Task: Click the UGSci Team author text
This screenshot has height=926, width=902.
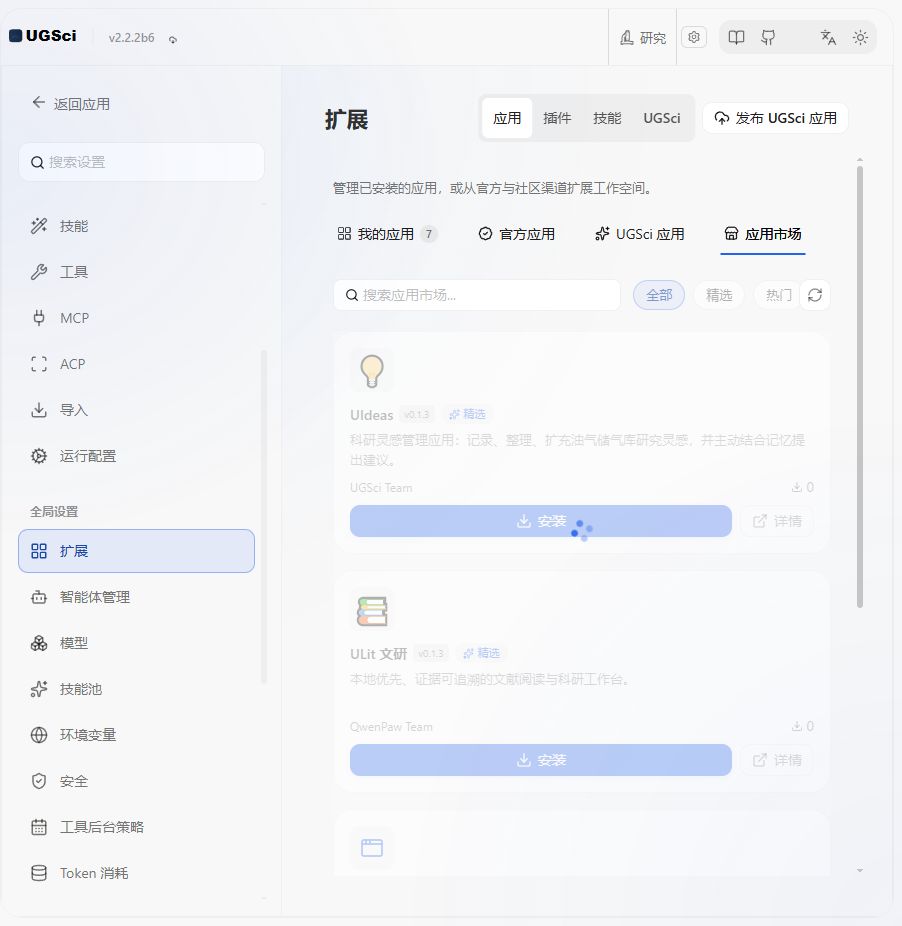Action: (x=381, y=488)
